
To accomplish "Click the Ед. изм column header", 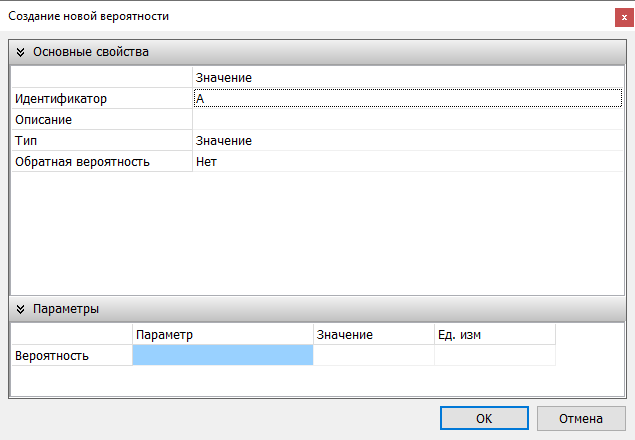I will (494, 334).
